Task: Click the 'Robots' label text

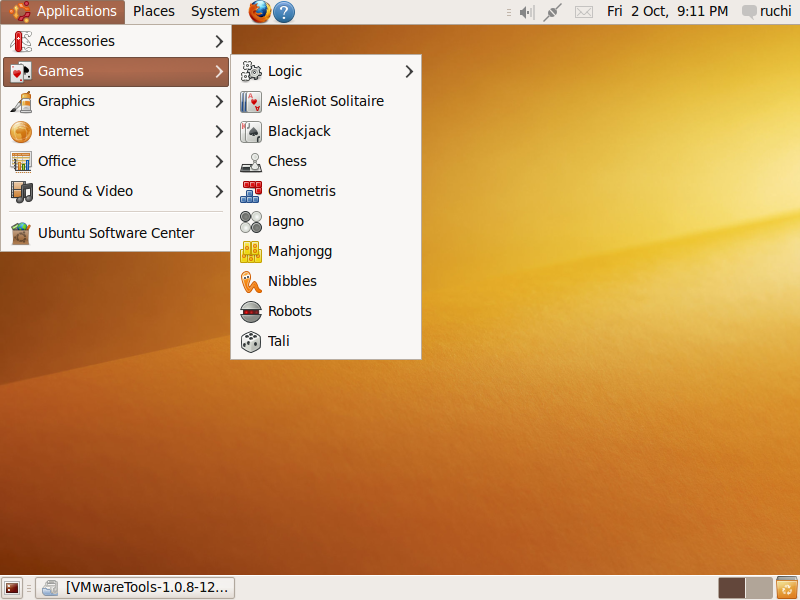Action: (290, 312)
